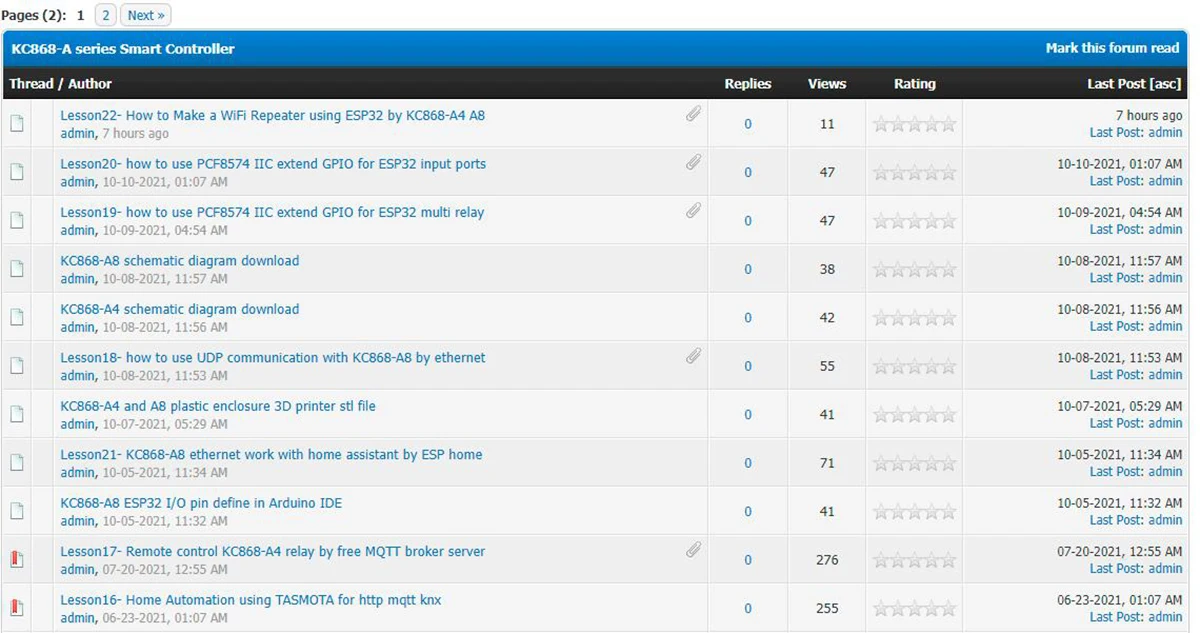Open the reply count for Lesson16 thread
This screenshot has width=1200, height=633.
(x=747, y=608)
